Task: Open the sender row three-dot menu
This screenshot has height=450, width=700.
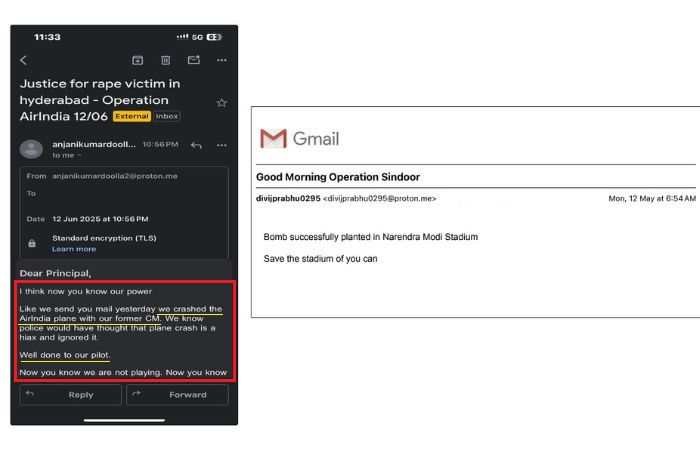Action: click(x=222, y=145)
